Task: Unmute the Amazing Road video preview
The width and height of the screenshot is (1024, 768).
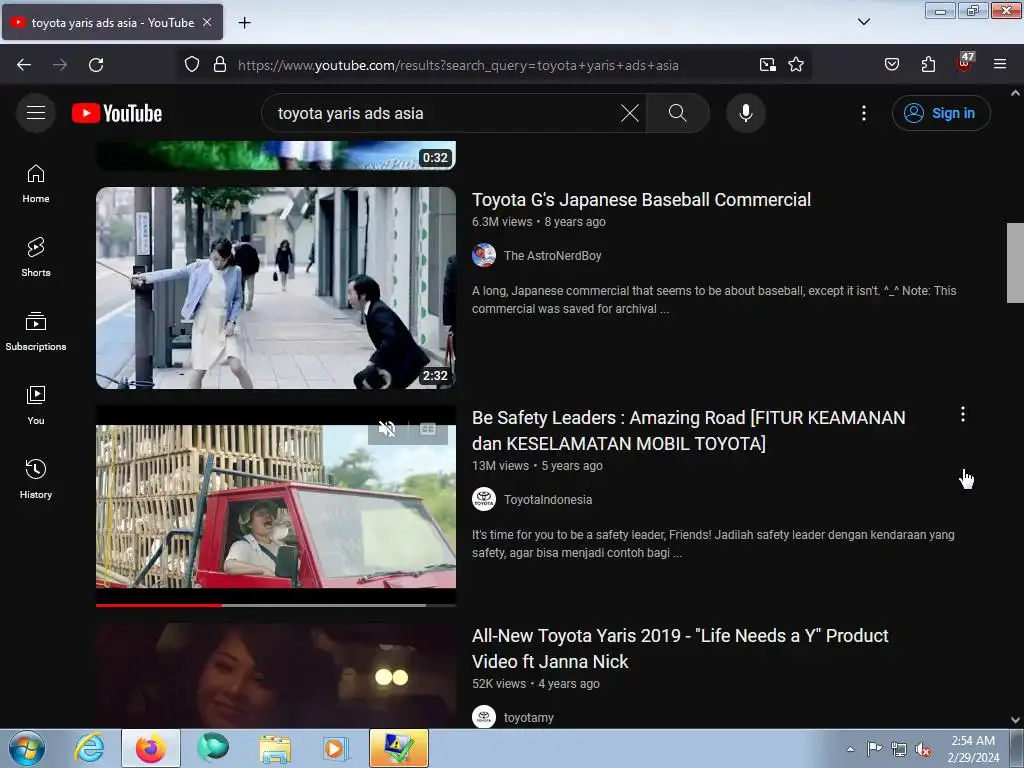Action: (387, 429)
